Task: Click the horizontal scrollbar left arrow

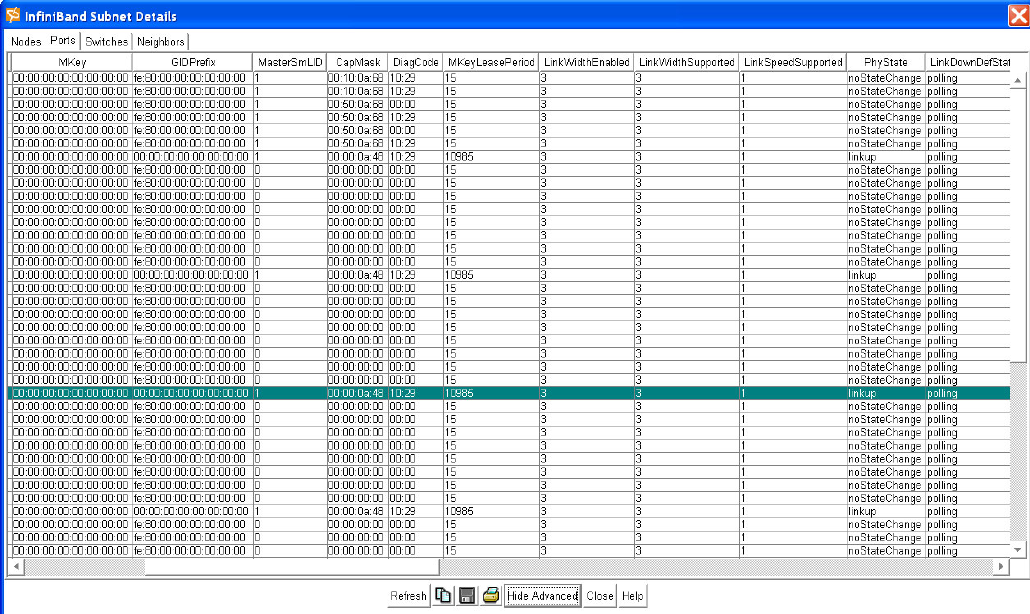Action: (16, 567)
